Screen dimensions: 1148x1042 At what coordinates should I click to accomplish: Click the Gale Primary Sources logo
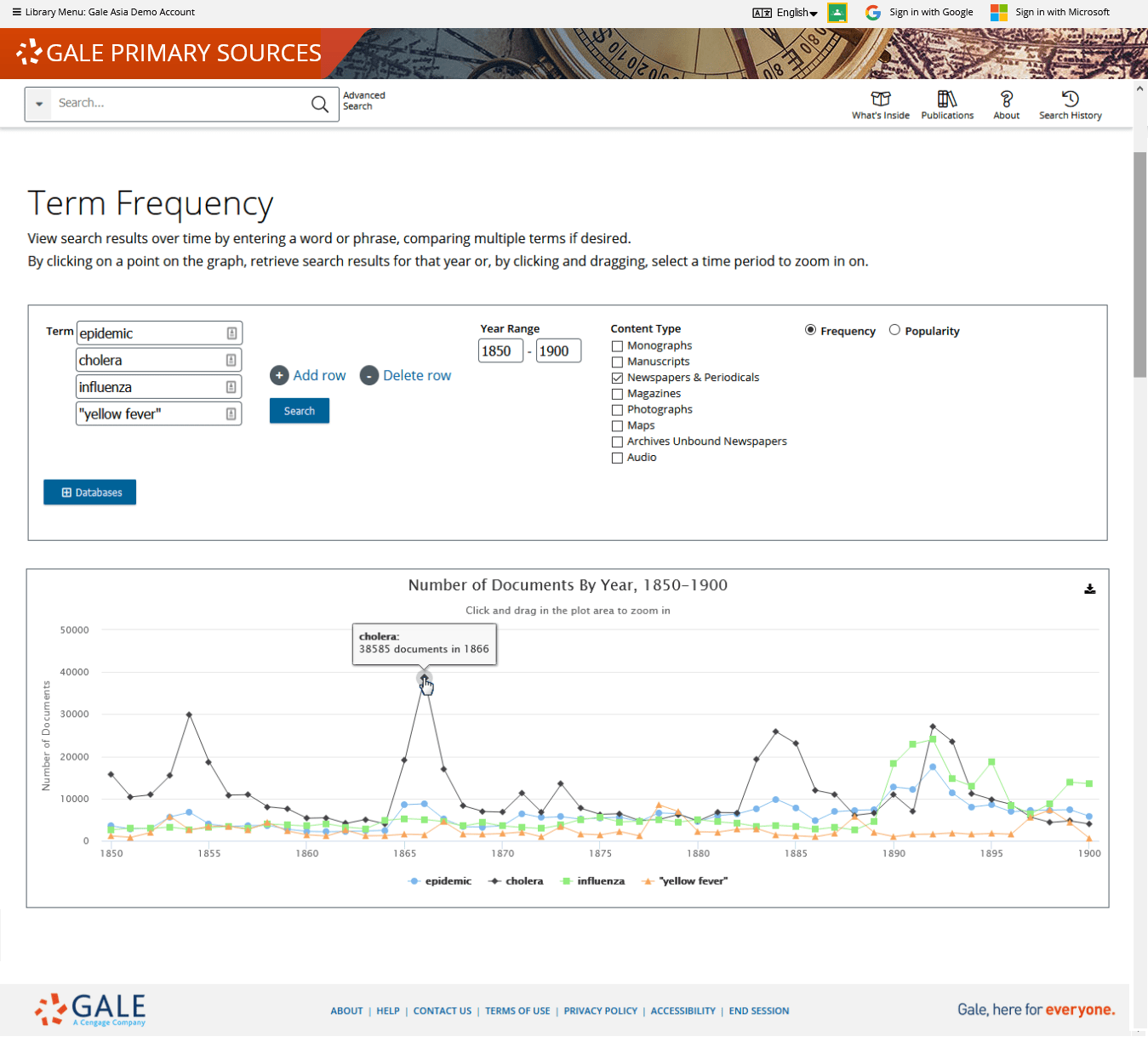[168, 53]
